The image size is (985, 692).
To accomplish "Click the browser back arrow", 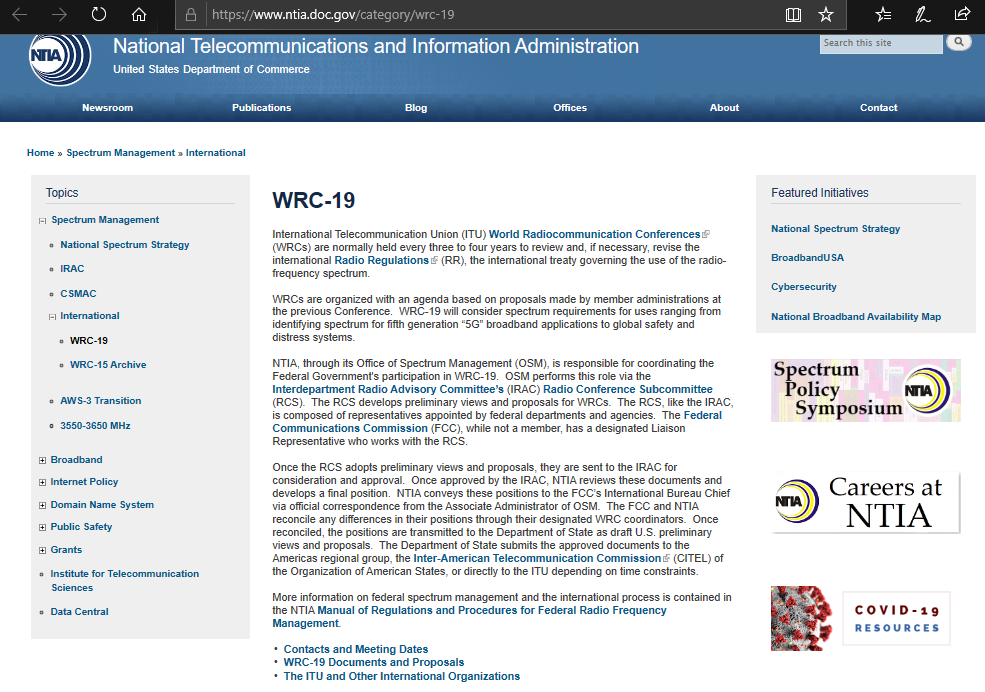I will 19,14.
